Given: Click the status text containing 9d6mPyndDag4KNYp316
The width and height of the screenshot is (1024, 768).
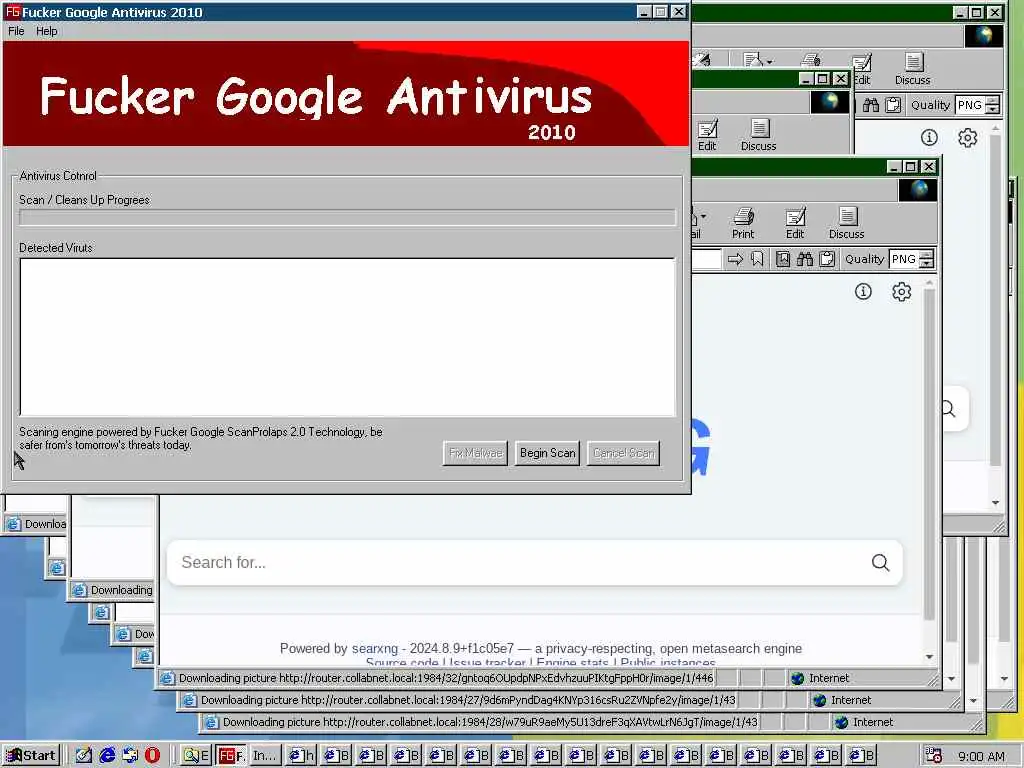Looking at the screenshot, I should (468, 700).
